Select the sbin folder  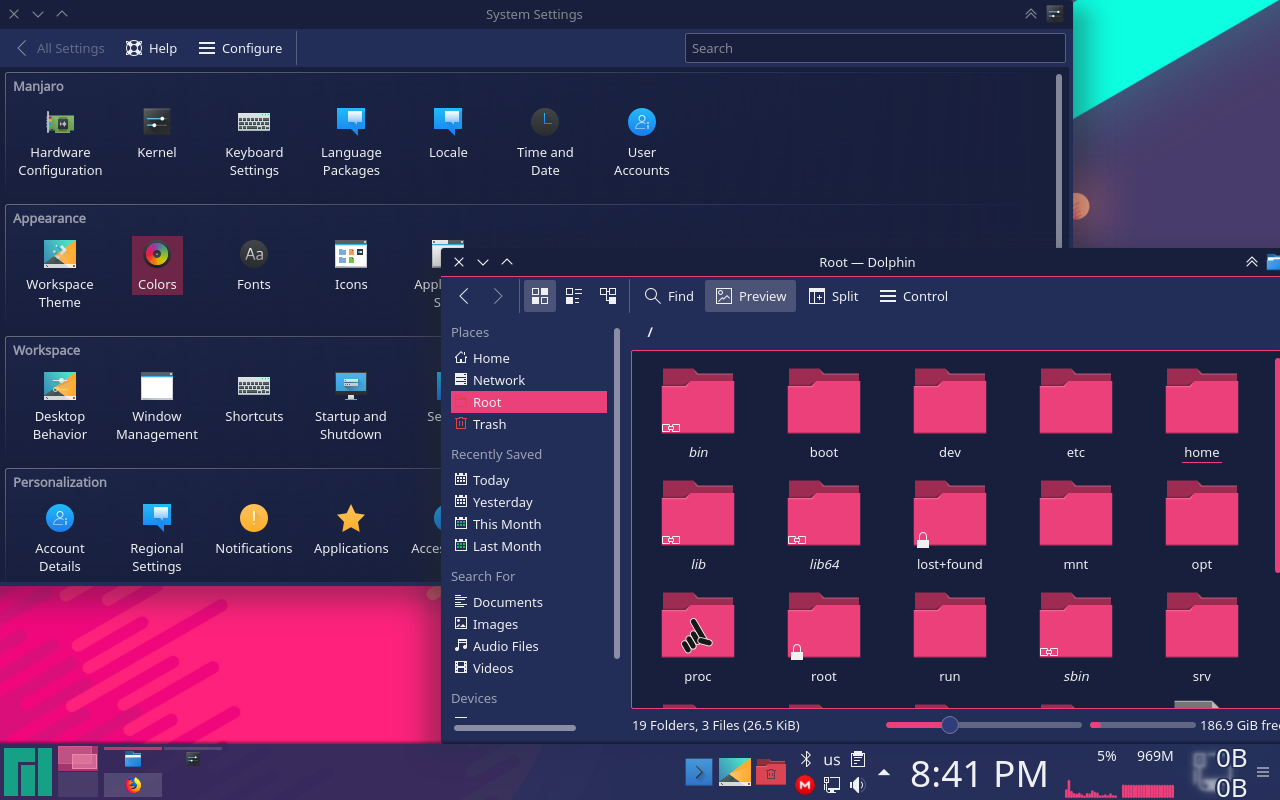coord(1076,637)
